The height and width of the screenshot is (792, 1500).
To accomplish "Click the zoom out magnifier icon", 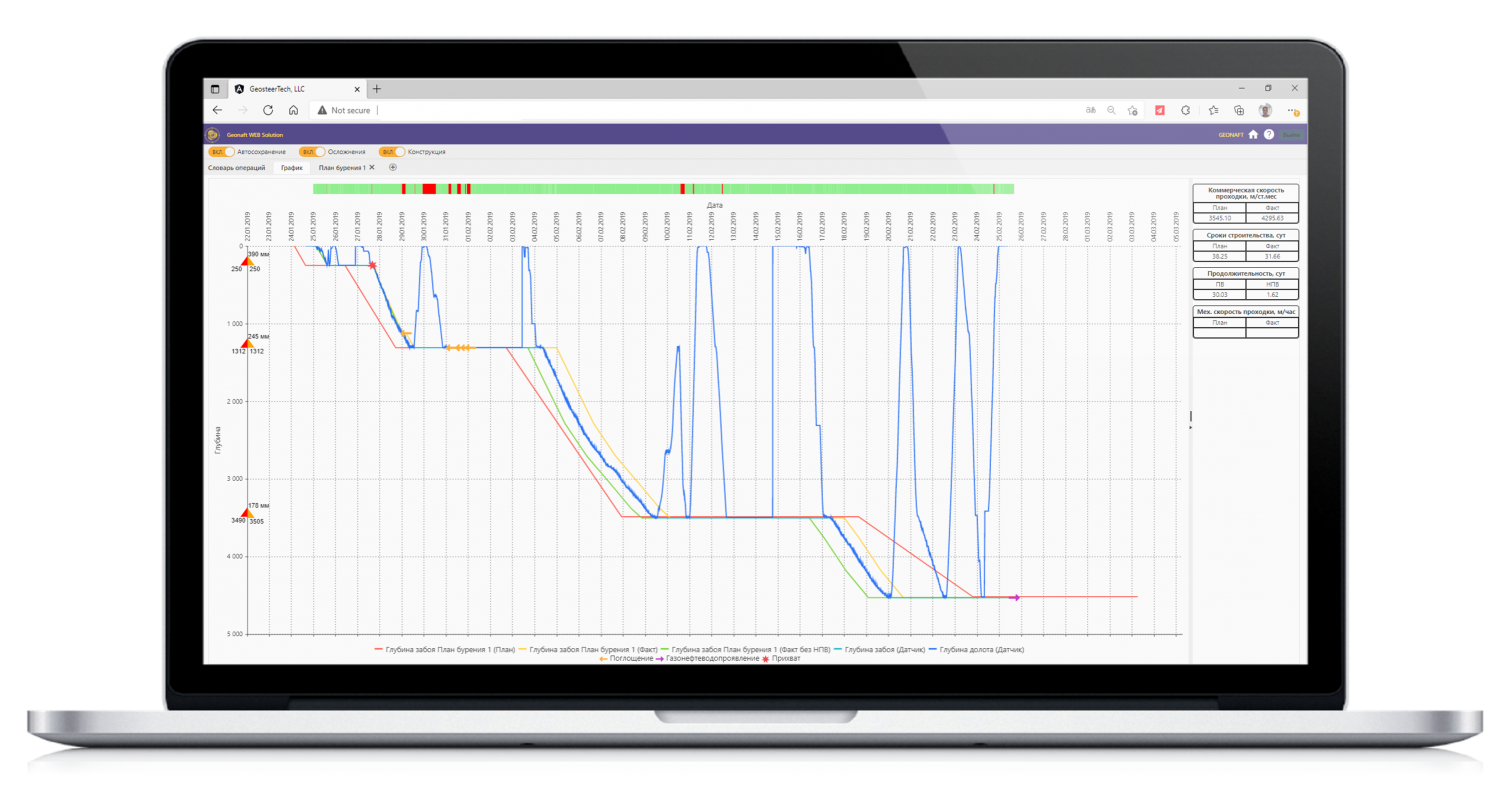I will pos(1111,111).
